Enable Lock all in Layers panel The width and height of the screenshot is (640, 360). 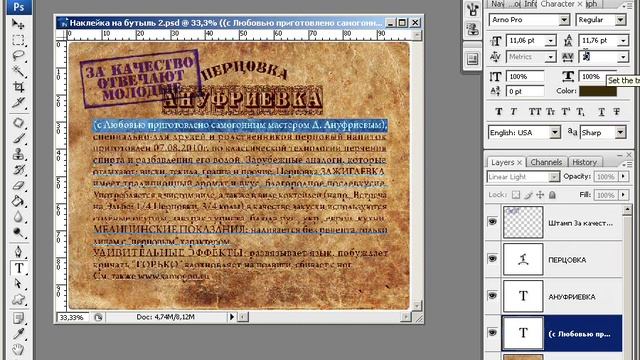[x=552, y=195]
